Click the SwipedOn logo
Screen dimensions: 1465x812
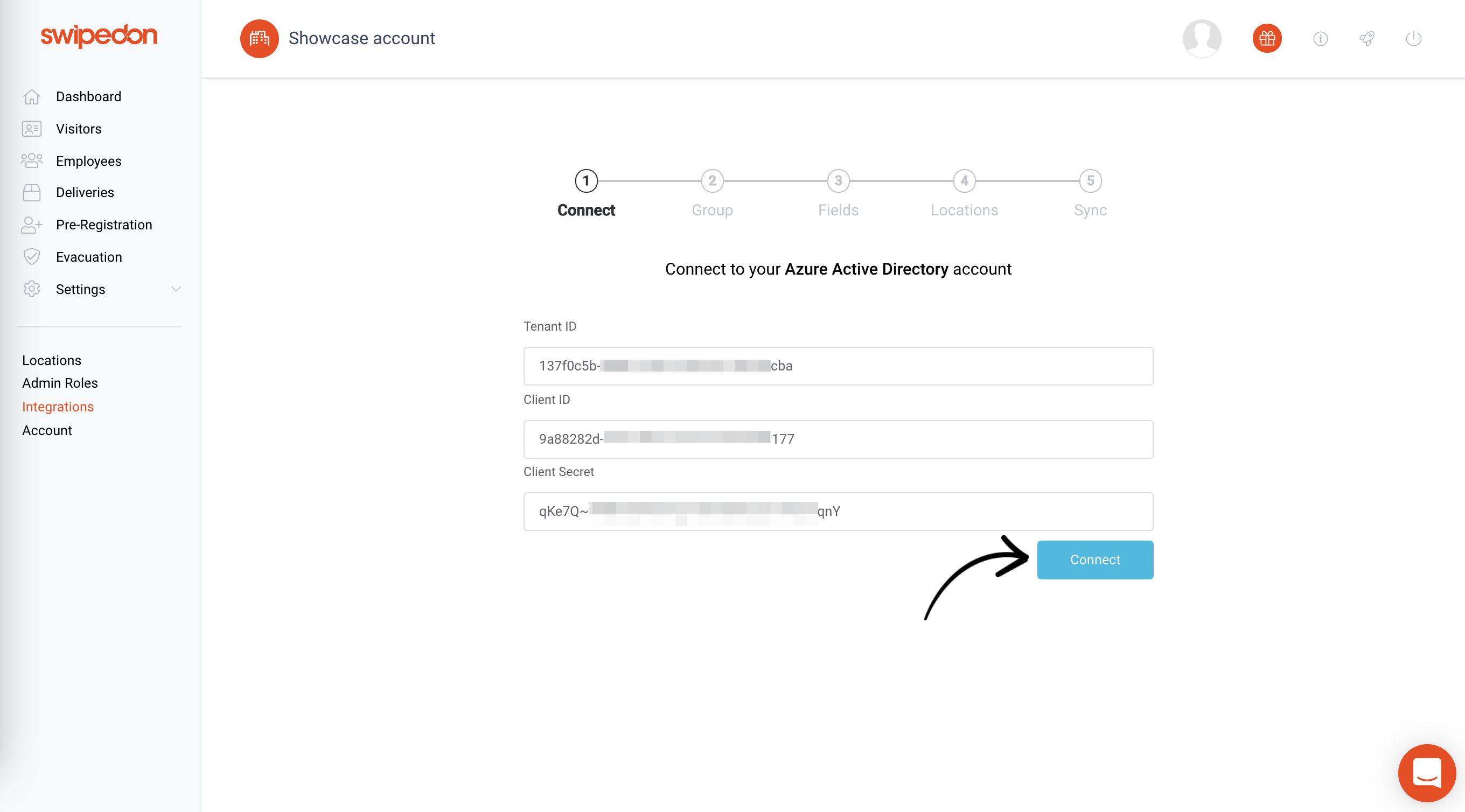point(99,35)
